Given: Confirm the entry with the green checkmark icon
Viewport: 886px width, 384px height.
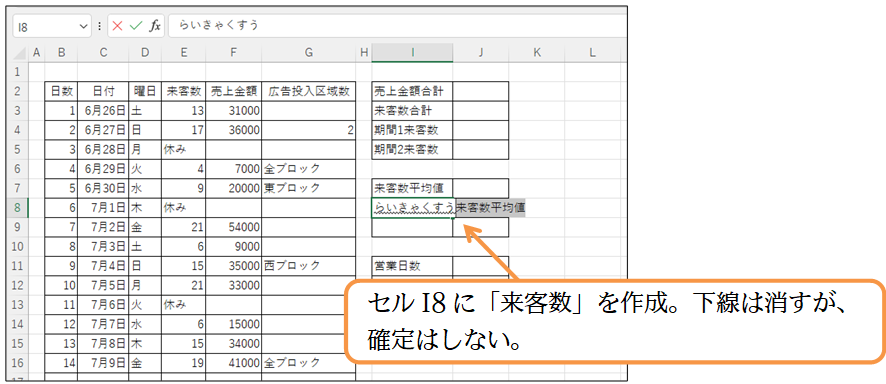Looking at the screenshot, I should tap(135, 26).
